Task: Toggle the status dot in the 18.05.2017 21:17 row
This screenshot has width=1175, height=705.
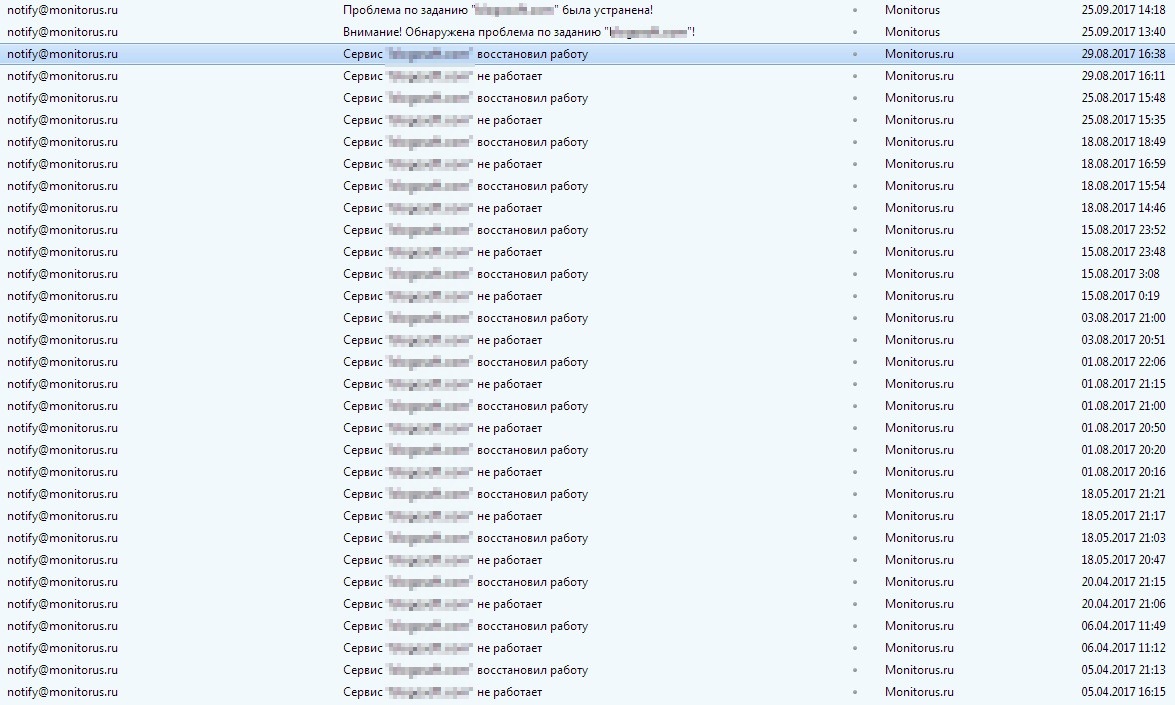Action: pos(855,516)
